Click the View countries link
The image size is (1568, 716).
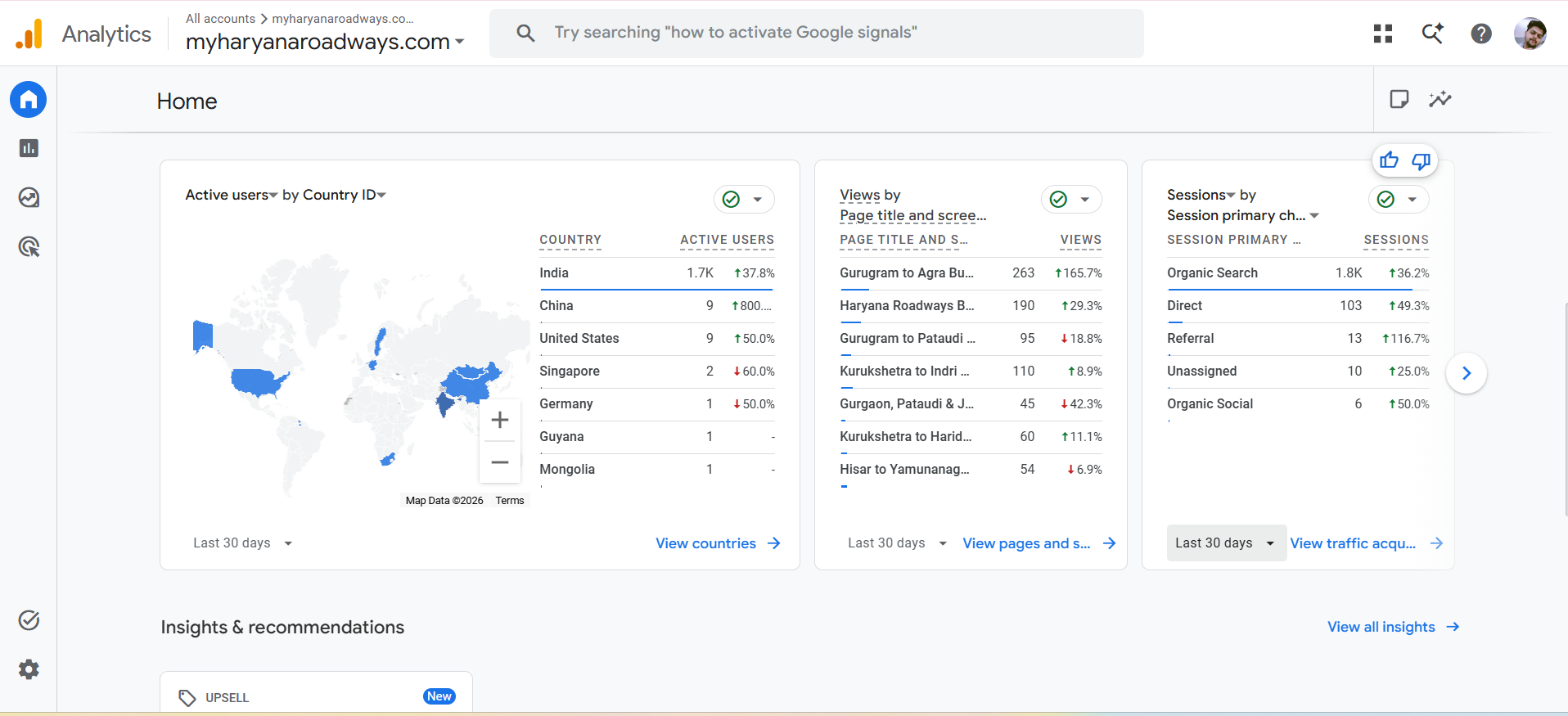[718, 543]
